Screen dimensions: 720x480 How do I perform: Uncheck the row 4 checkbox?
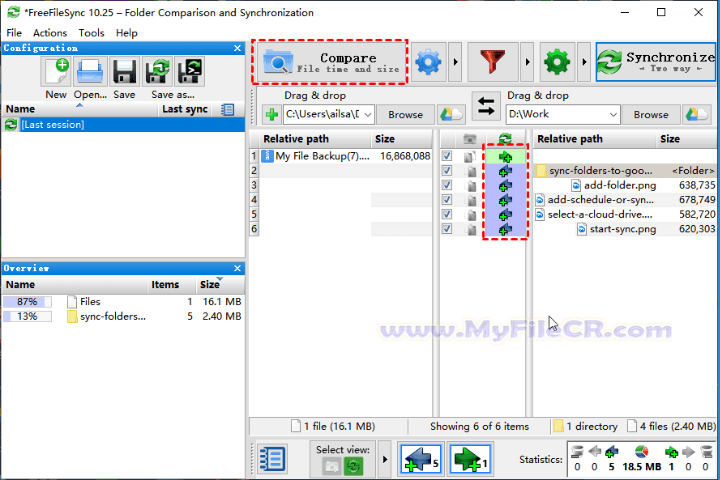click(447, 200)
